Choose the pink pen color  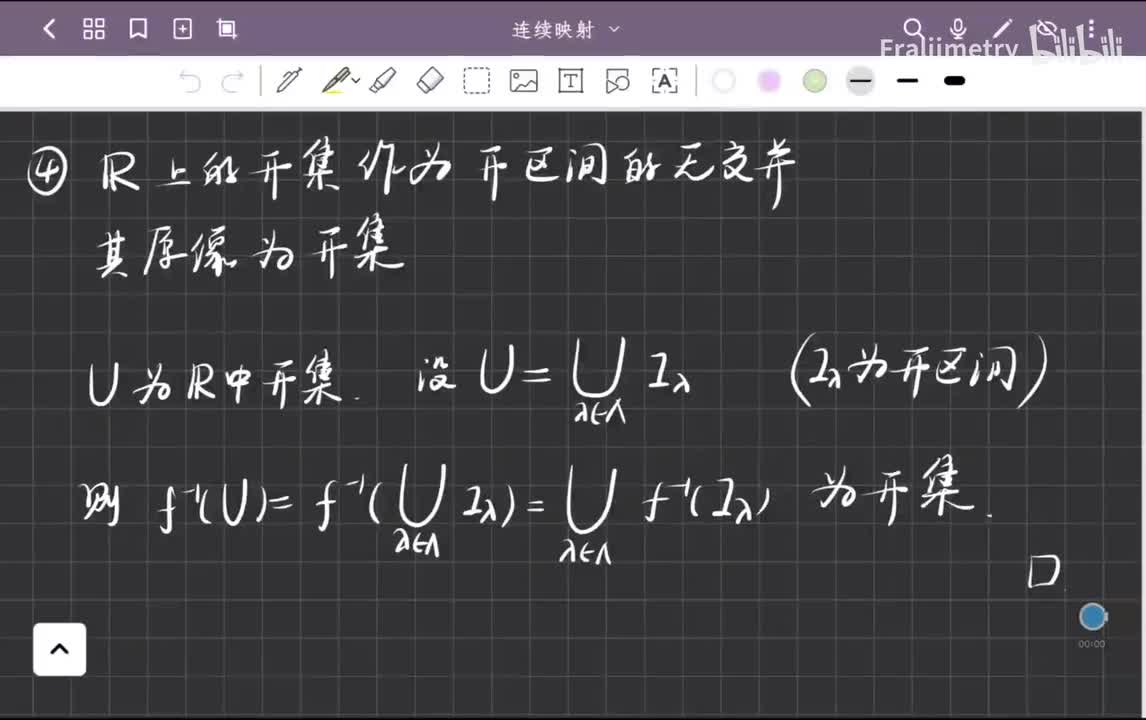pos(769,81)
